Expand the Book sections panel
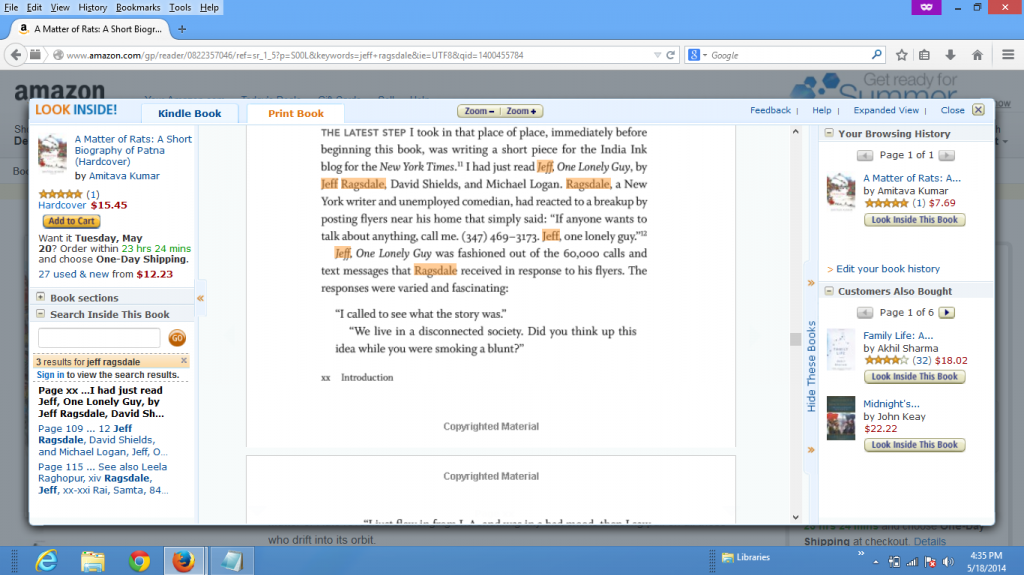This screenshot has height=575, width=1024. 41,297
